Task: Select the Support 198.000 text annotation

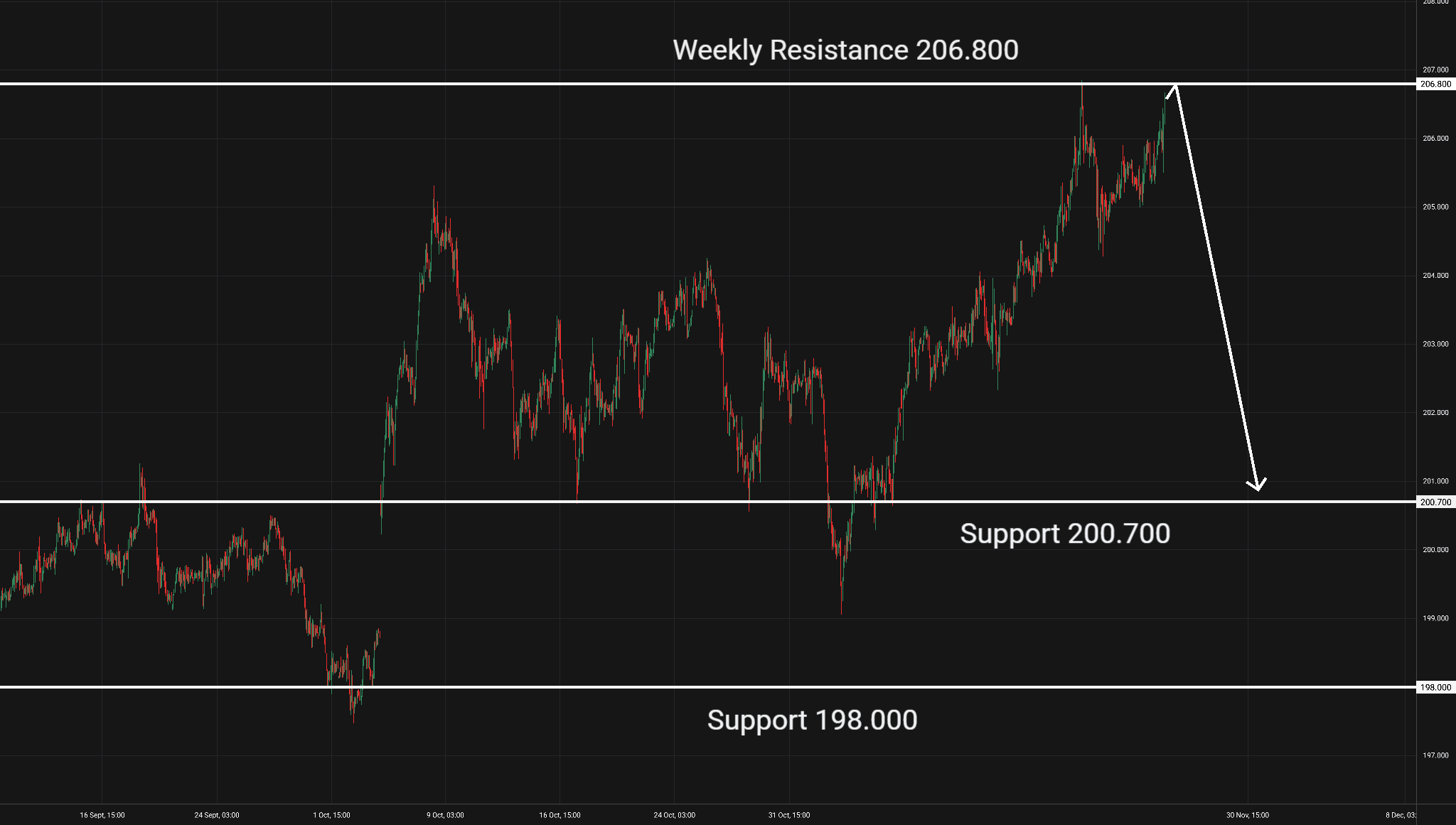Action: [812, 721]
